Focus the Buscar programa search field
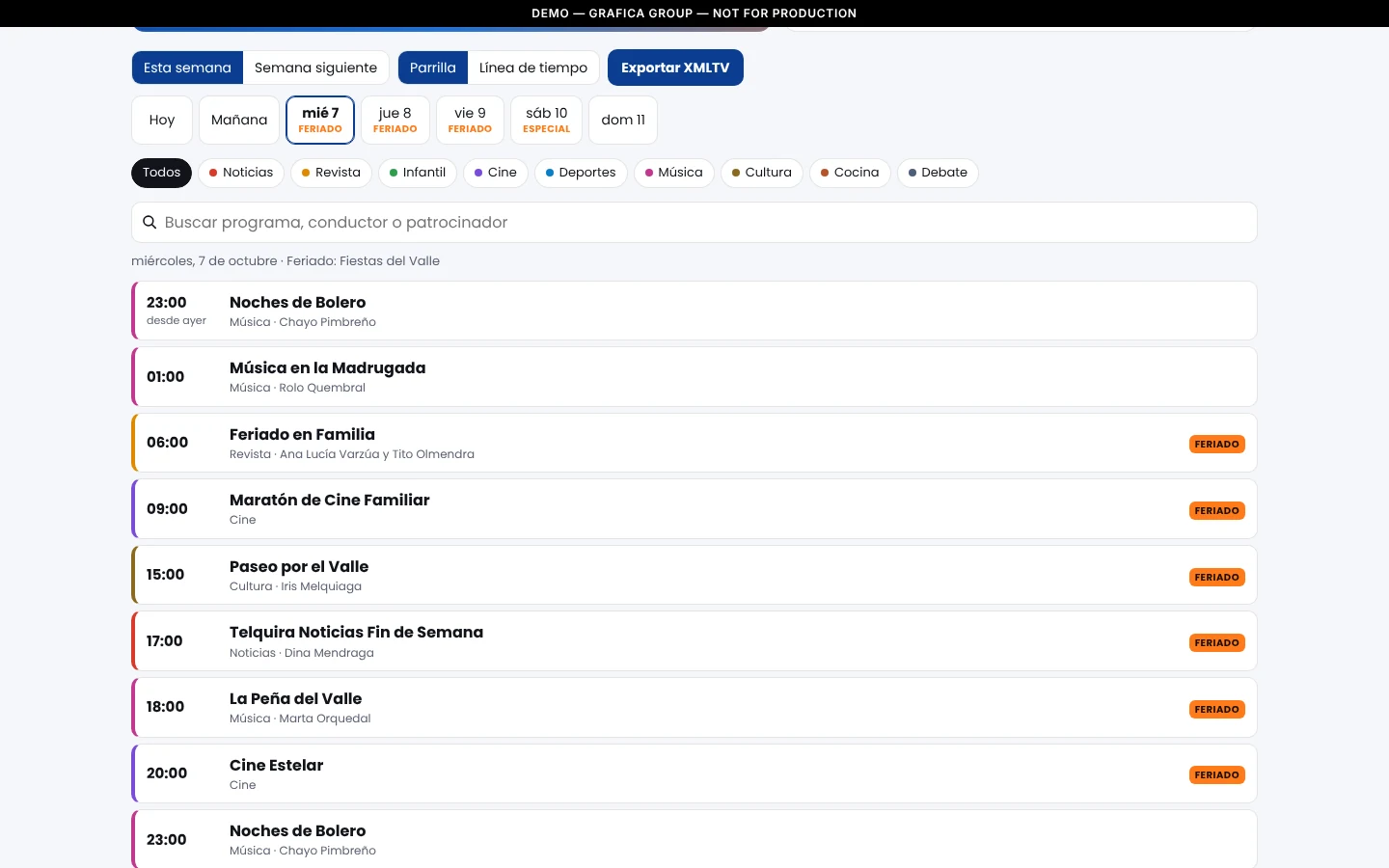The image size is (1389, 868). pyautogui.click(x=694, y=223)
